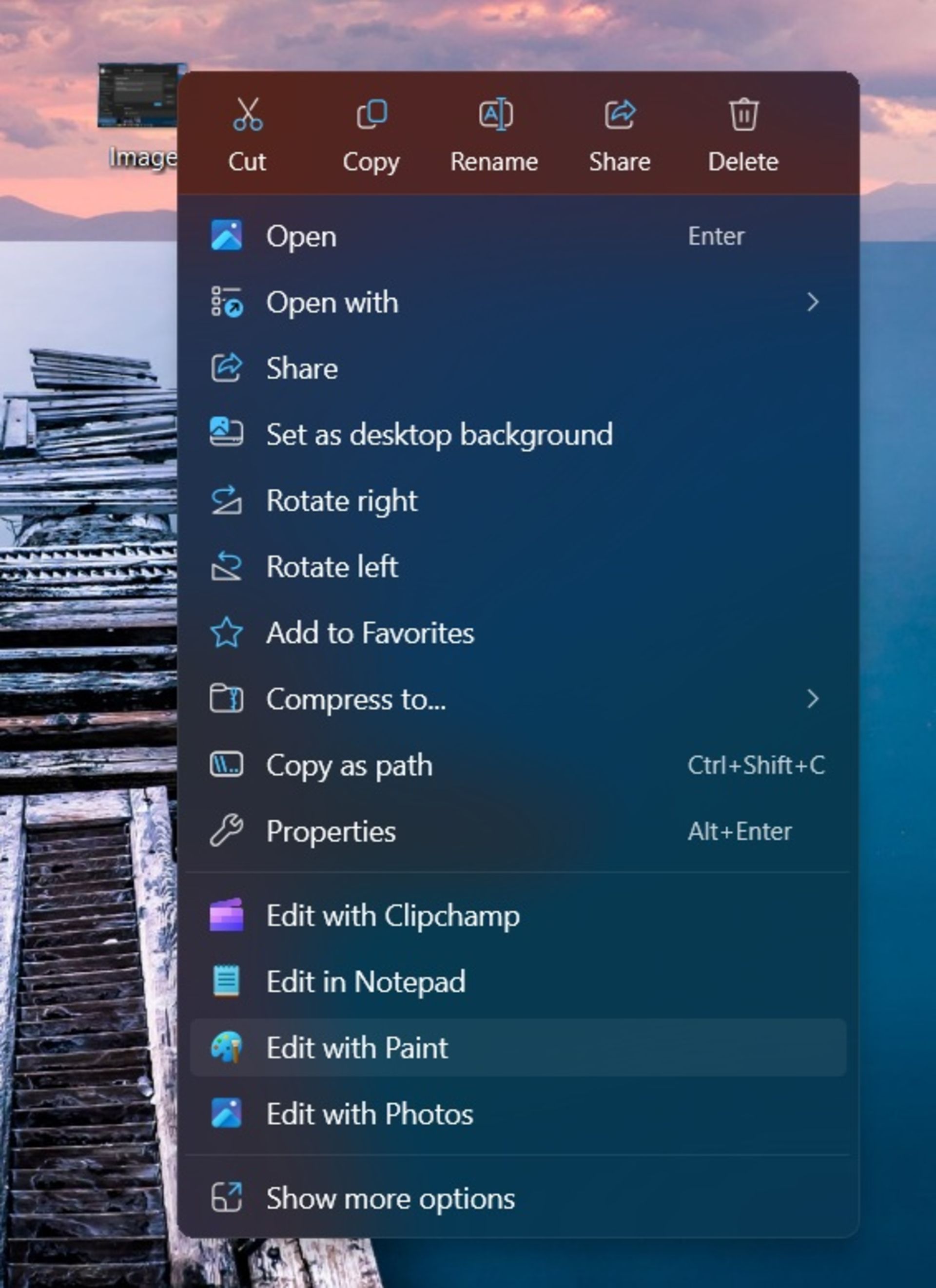Click the Clipchamp app icon

(227, 916)
